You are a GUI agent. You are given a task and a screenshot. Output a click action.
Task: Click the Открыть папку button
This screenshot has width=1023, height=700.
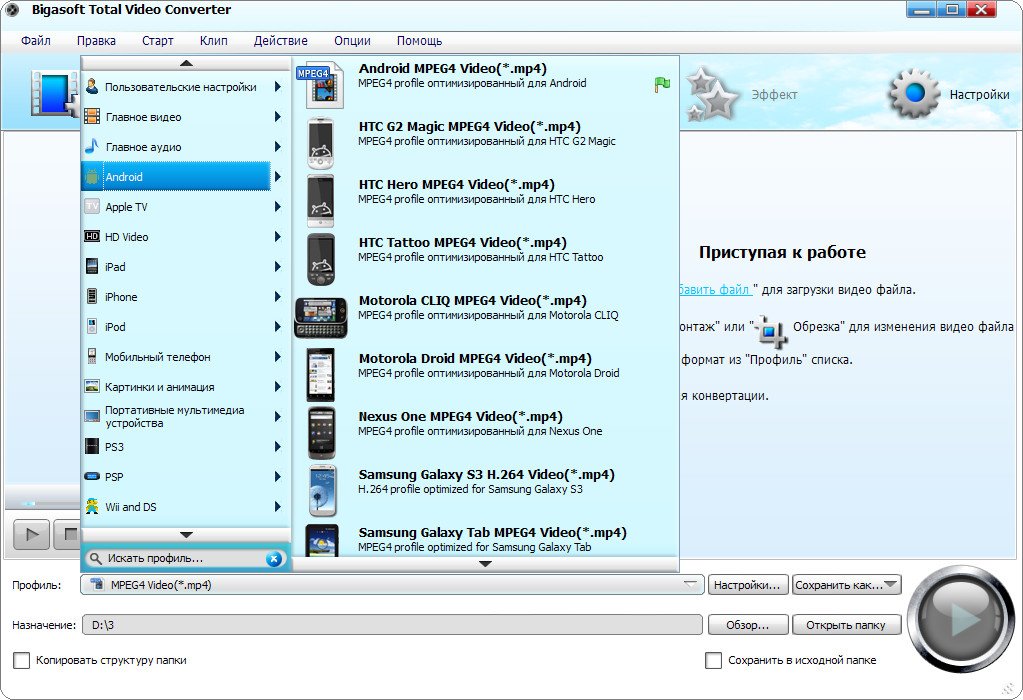pos(846,625)
